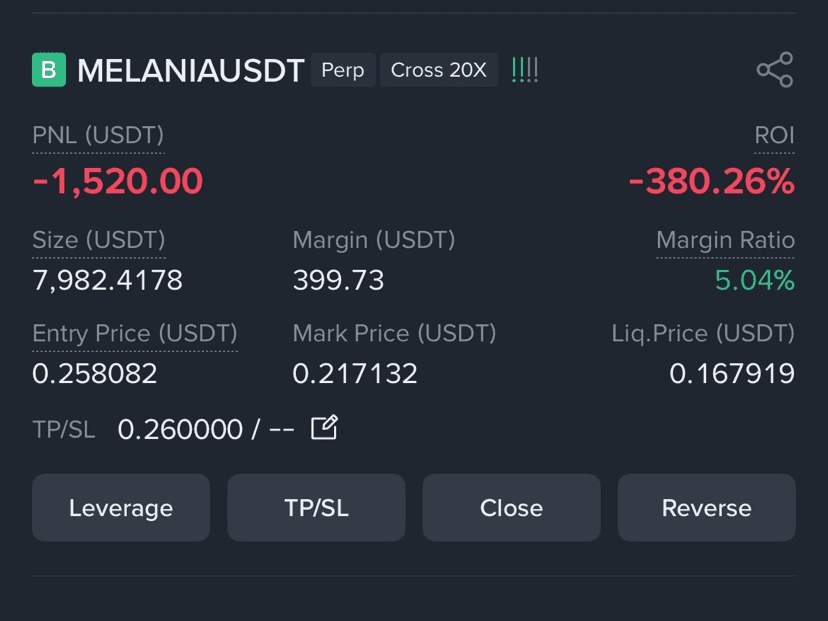Tap the Entry Price (USDT) label for details

135,333
